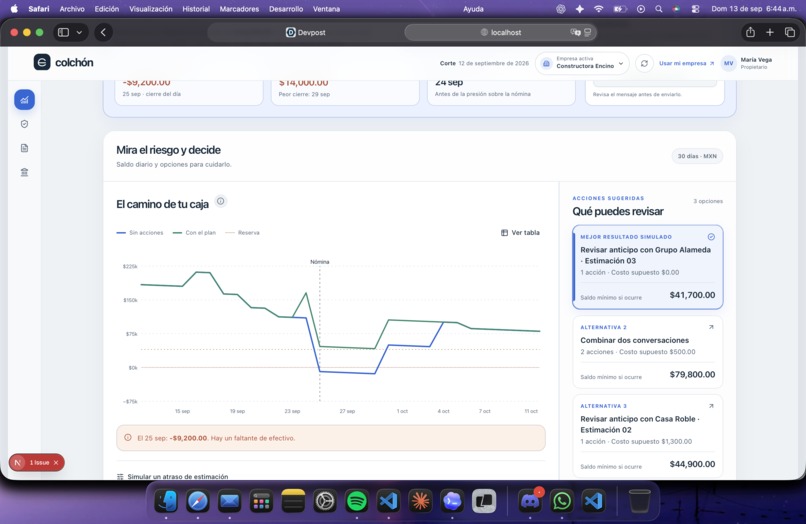Open Alternativa 2 arrow icon
The image size is (806, 524).
point(711,327)
